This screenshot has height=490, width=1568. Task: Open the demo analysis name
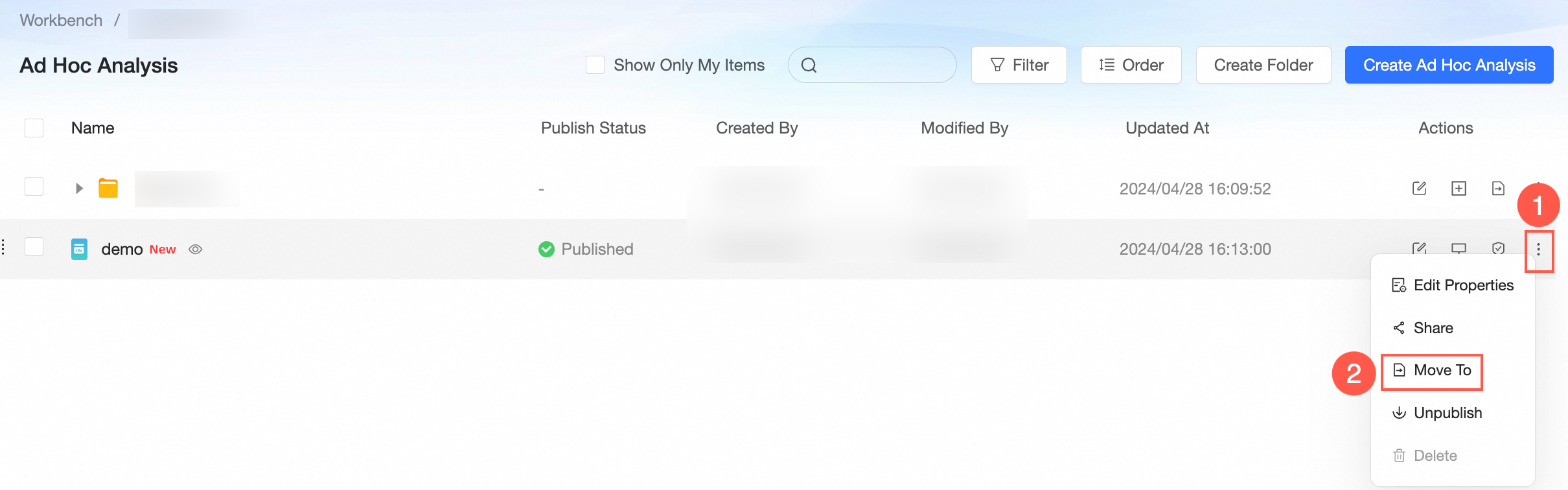click(122, 250)
